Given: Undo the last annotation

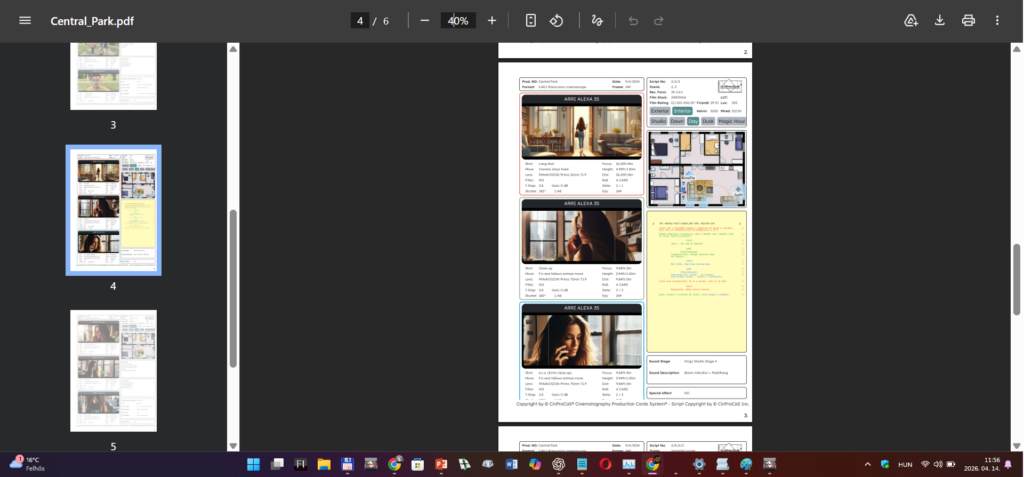Looking at the screenshot, I should pos(633,21).
